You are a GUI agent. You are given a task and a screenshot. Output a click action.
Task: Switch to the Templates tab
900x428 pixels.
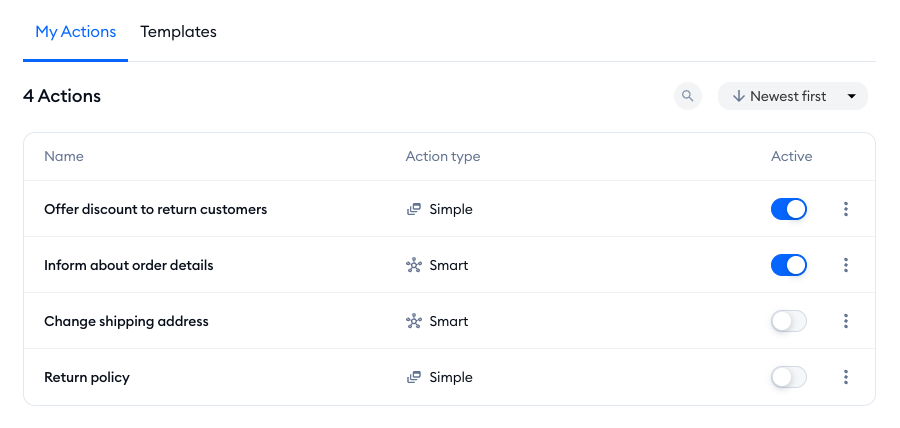coord(179,32)
